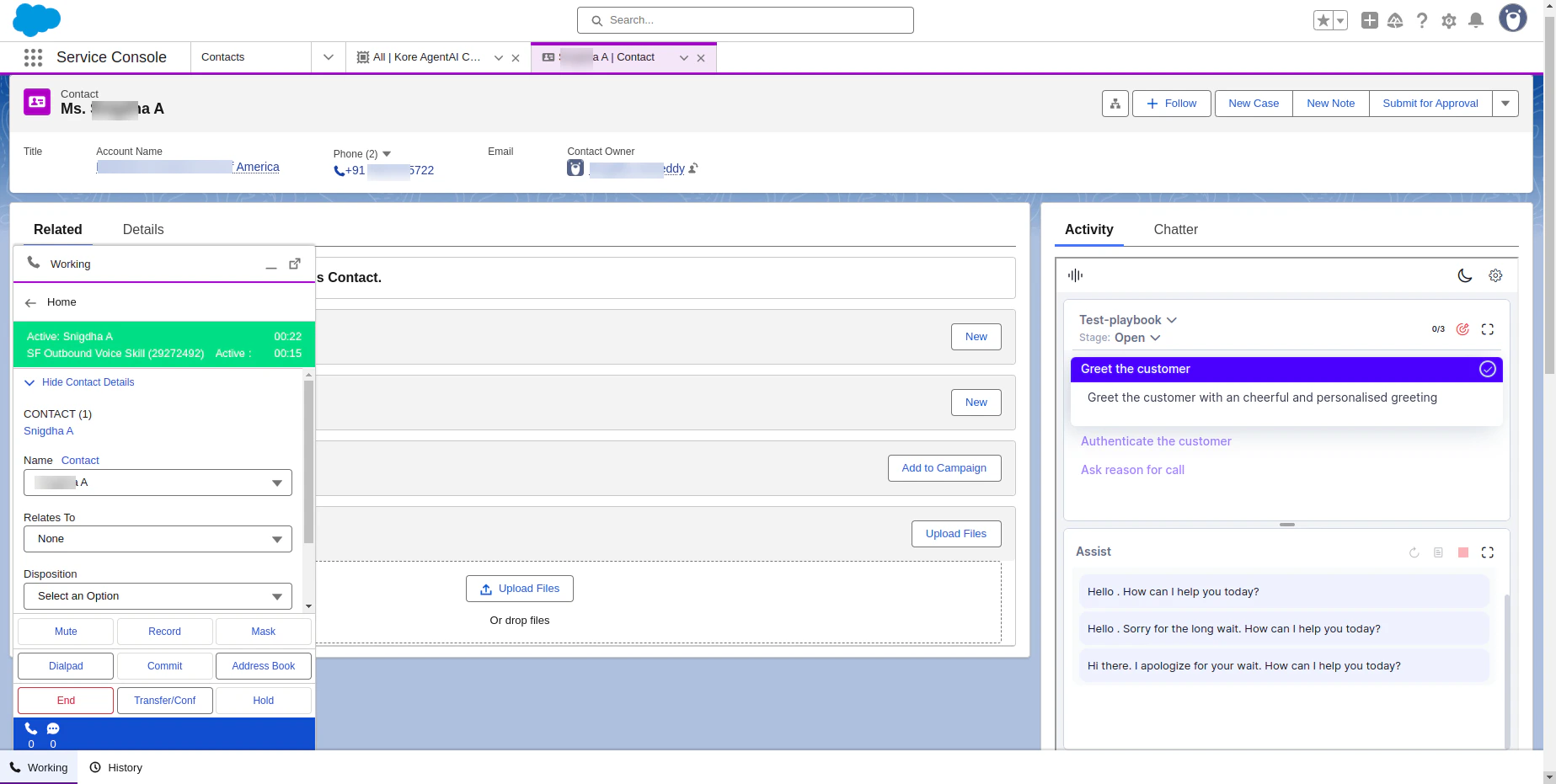This screenshot has width=1556, height=784.
Task: Click the Submit for Approval button
Action: pyautogui.click(x=1430, y=103)
